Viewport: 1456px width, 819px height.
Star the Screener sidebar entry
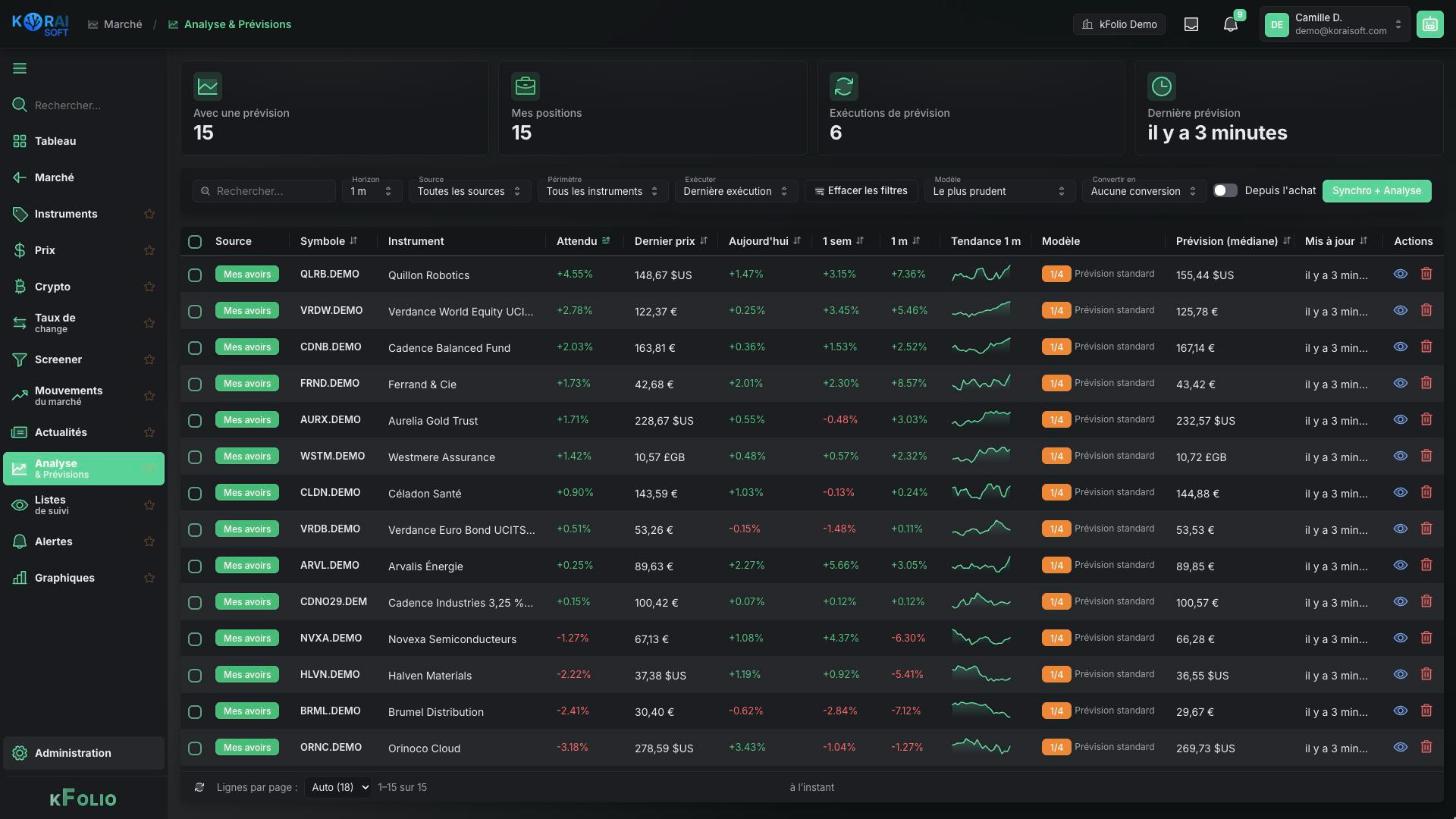(149, 359)
